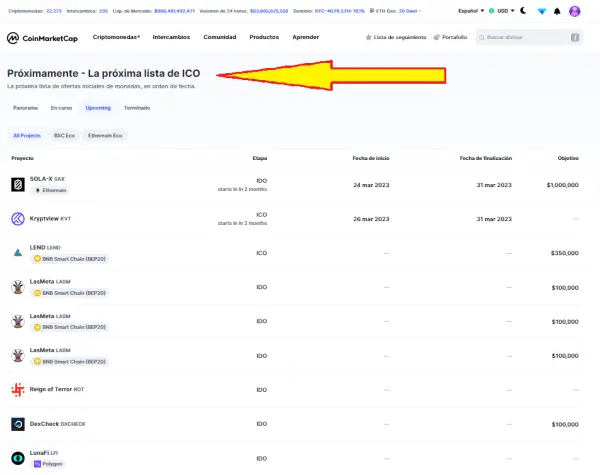Open the diamond rewards icon
Image resolution: width=600 pixels, height=475 pixels.
pos(541,11)
